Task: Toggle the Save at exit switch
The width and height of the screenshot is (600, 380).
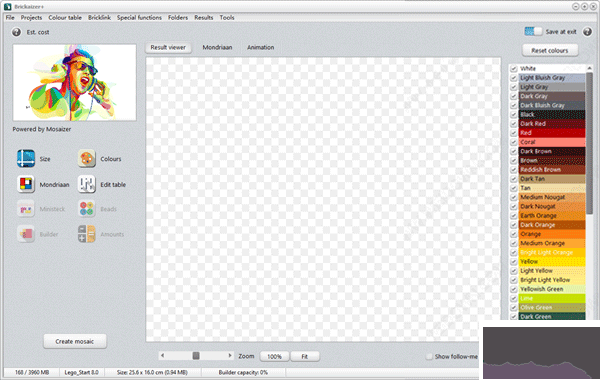Action: [533, 31]
